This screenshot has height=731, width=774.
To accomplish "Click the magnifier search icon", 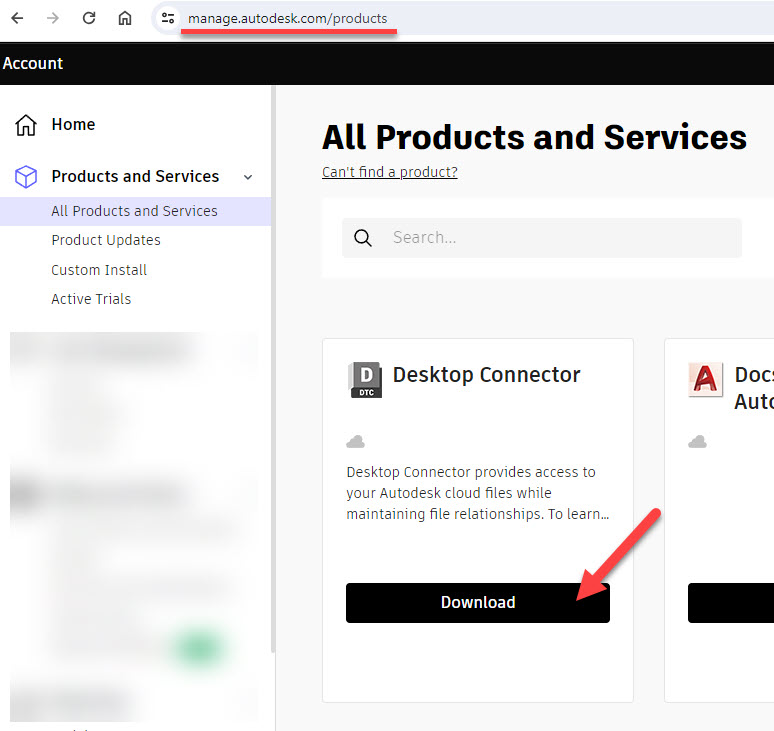I will [363, 238].
